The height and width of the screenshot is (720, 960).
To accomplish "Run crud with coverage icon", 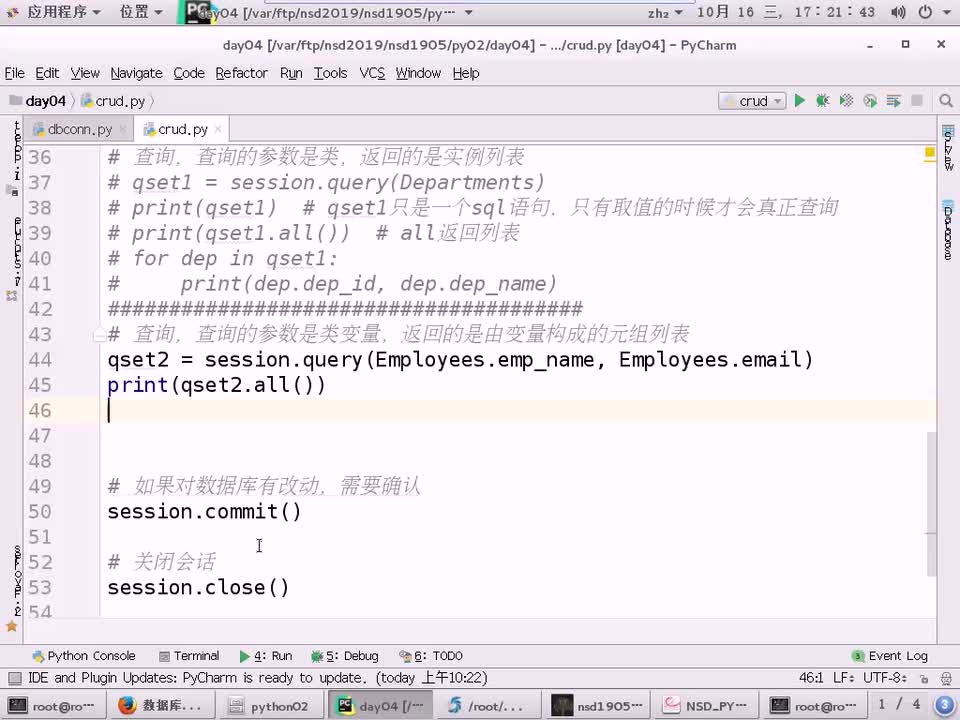I will tap(846, 101).
